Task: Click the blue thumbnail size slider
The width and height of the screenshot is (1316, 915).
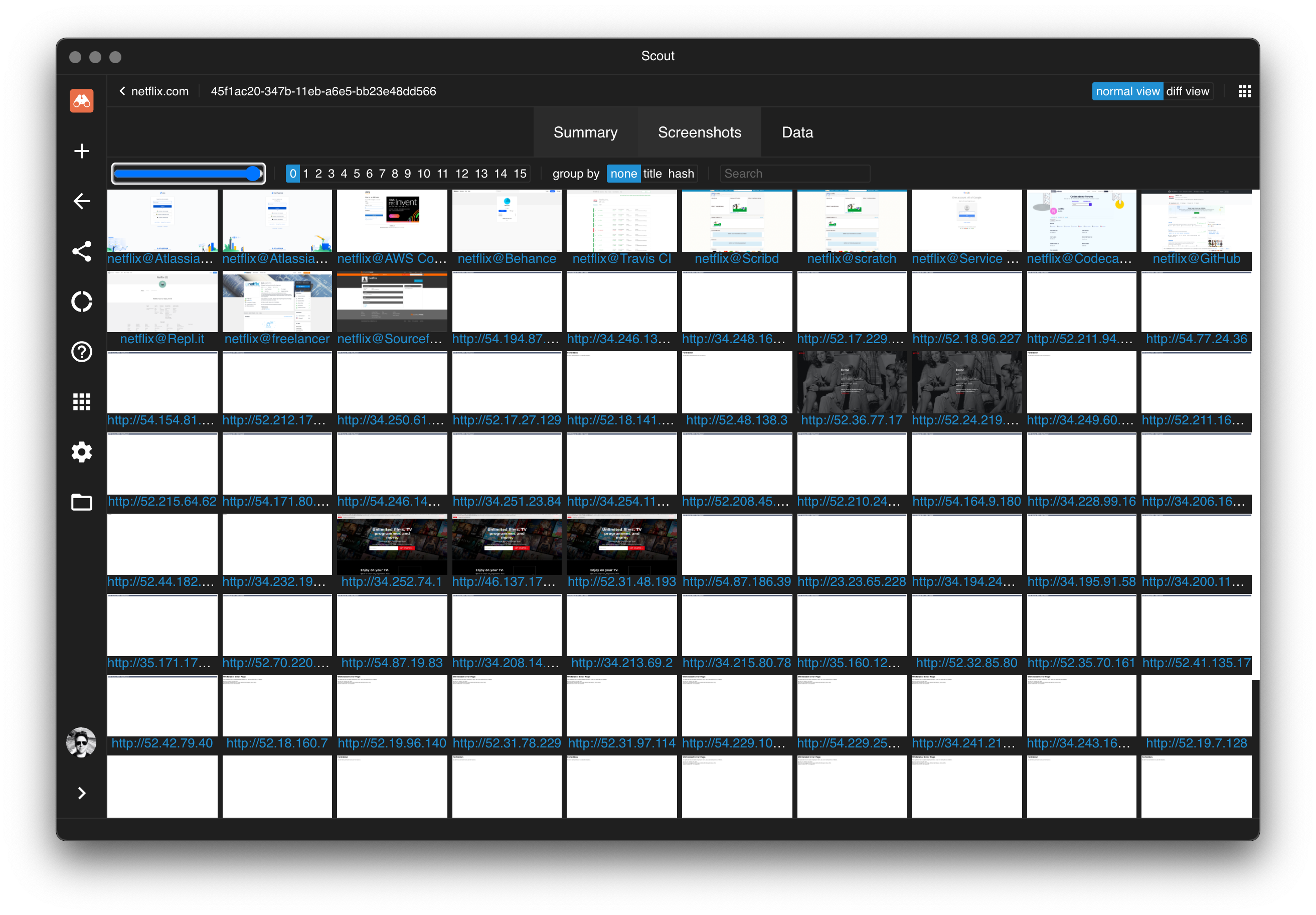Action: point(188,174)
